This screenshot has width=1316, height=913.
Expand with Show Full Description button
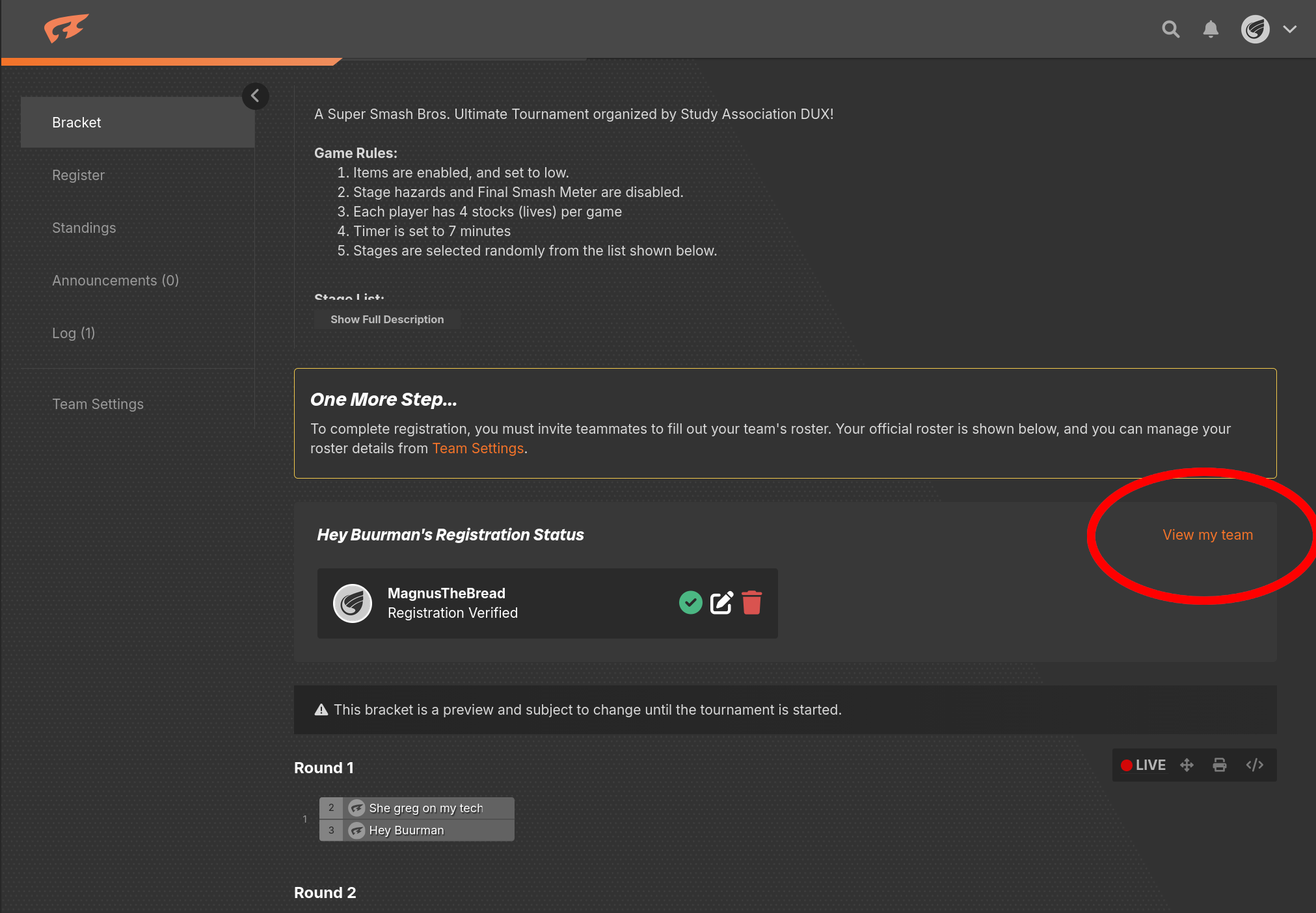tap(387, 319)
